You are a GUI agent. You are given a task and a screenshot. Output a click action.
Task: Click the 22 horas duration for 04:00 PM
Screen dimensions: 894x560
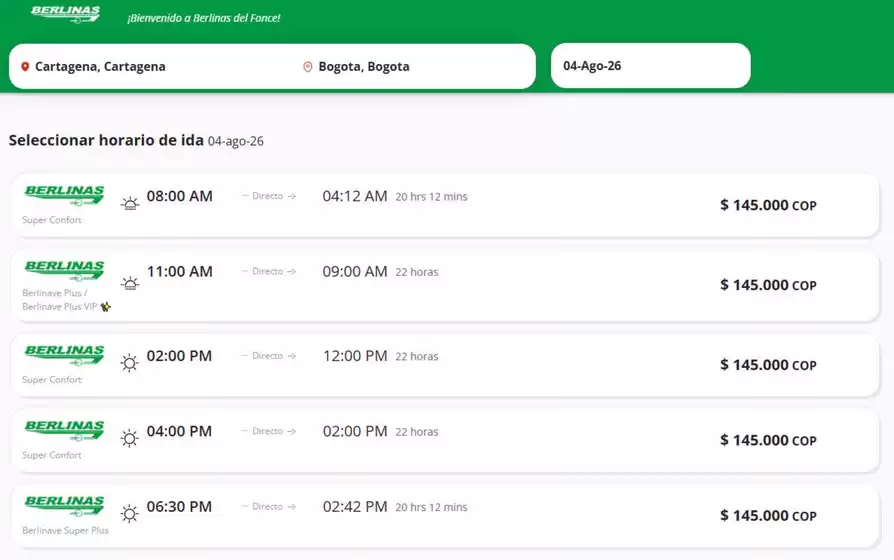tap(417, 432)
